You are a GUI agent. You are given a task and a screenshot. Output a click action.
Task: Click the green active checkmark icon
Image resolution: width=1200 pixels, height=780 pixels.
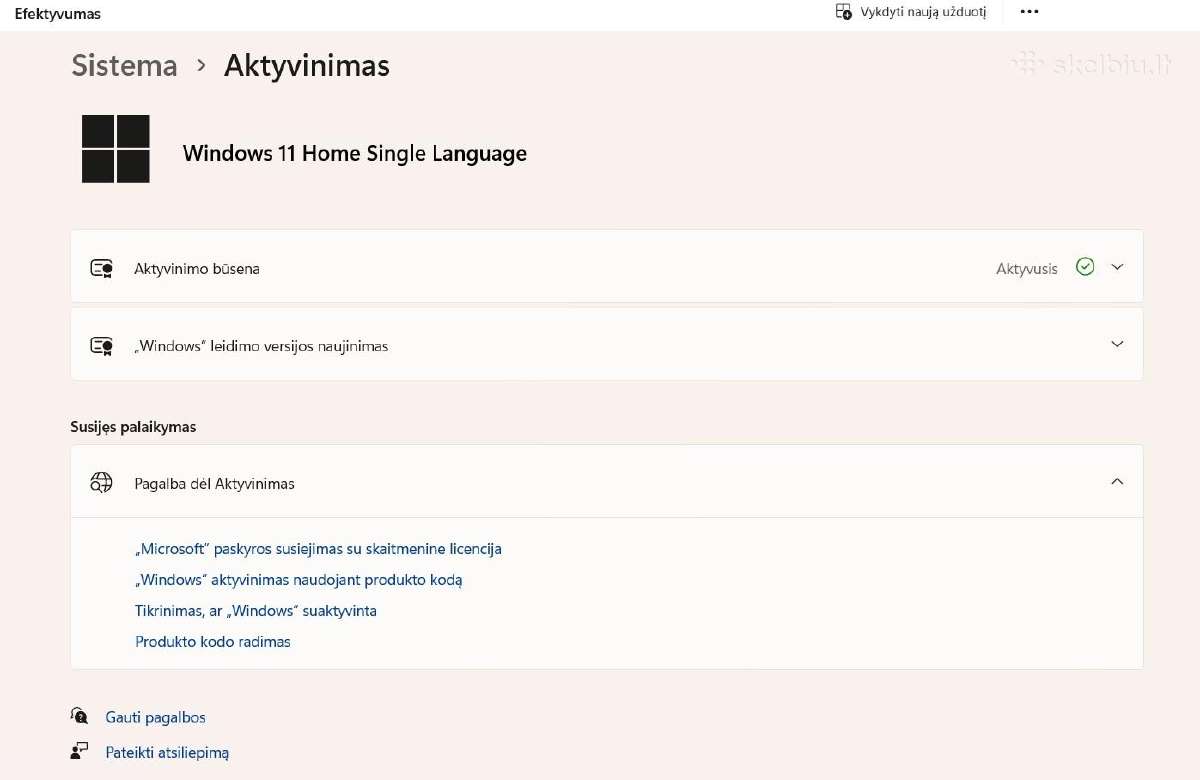1085,267
